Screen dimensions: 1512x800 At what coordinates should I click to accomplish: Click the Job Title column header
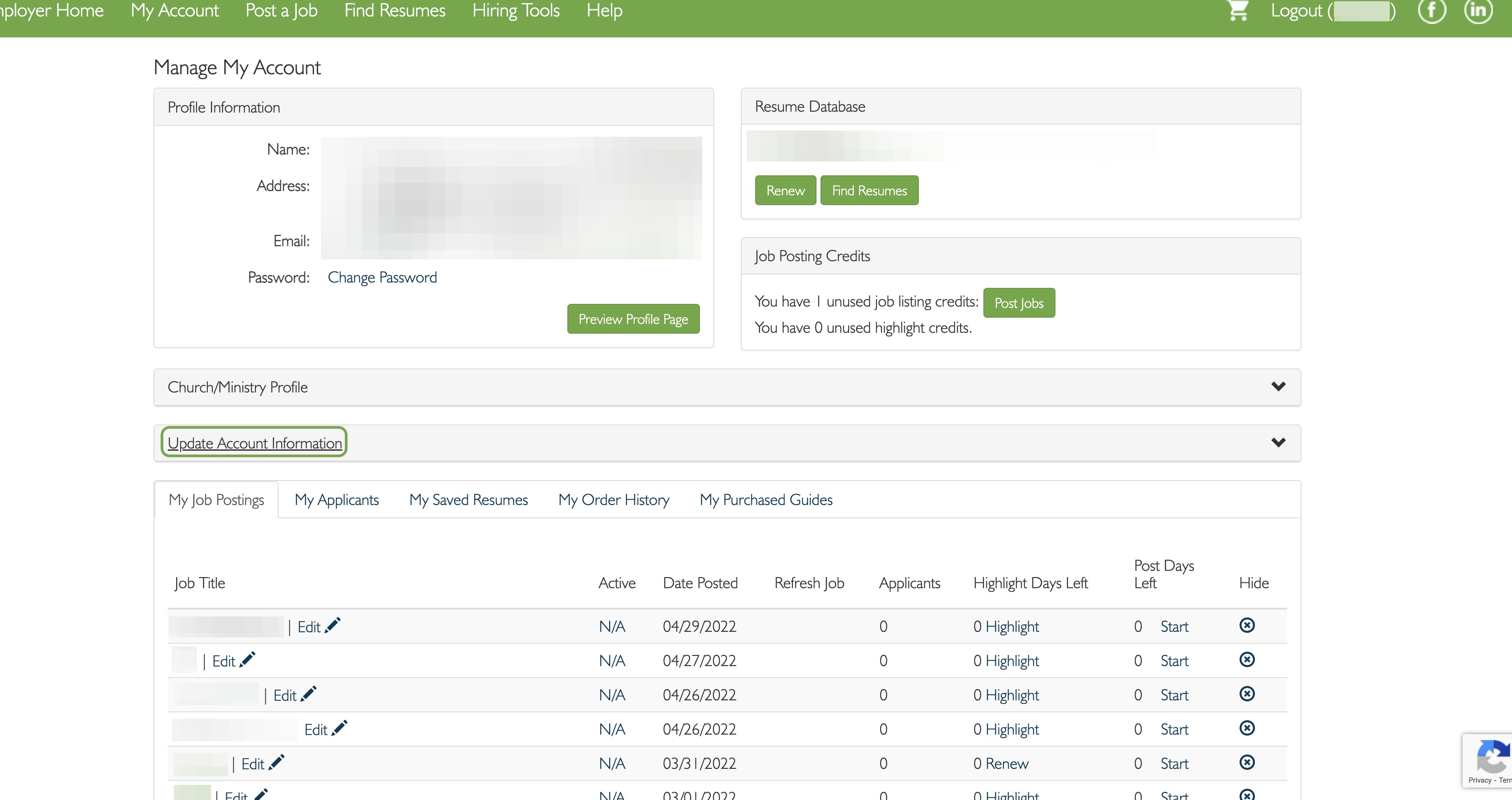[199, 583]
